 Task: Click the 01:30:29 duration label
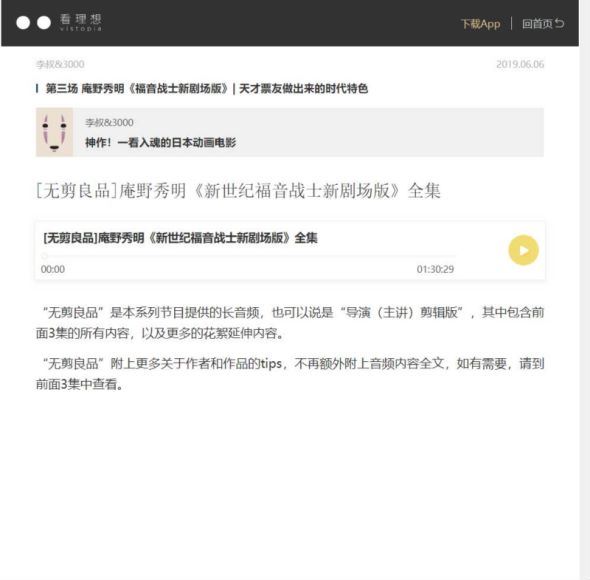pos(435,269)
